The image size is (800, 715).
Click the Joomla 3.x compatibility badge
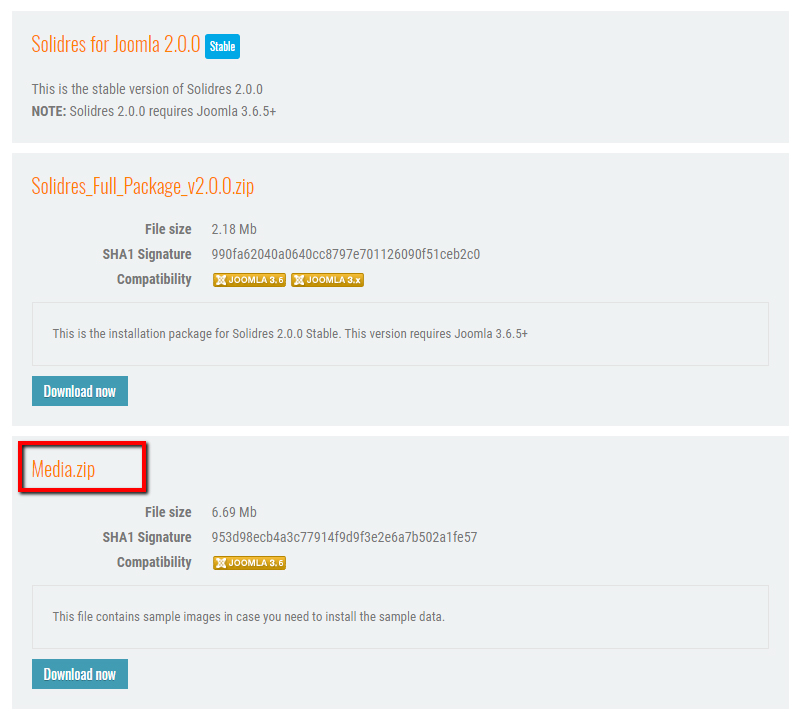point(327,280)
